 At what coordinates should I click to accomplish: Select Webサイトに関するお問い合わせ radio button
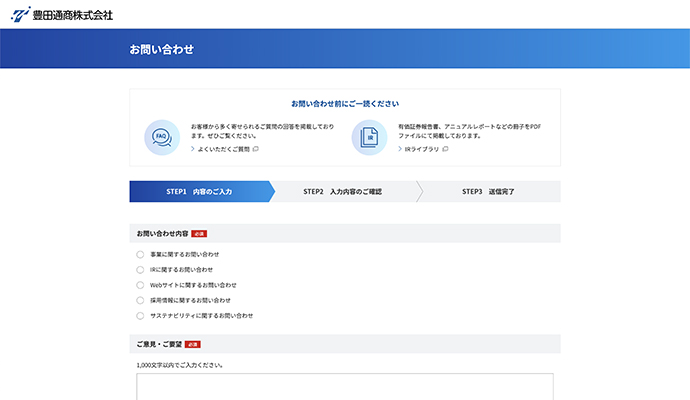(140, 285)
